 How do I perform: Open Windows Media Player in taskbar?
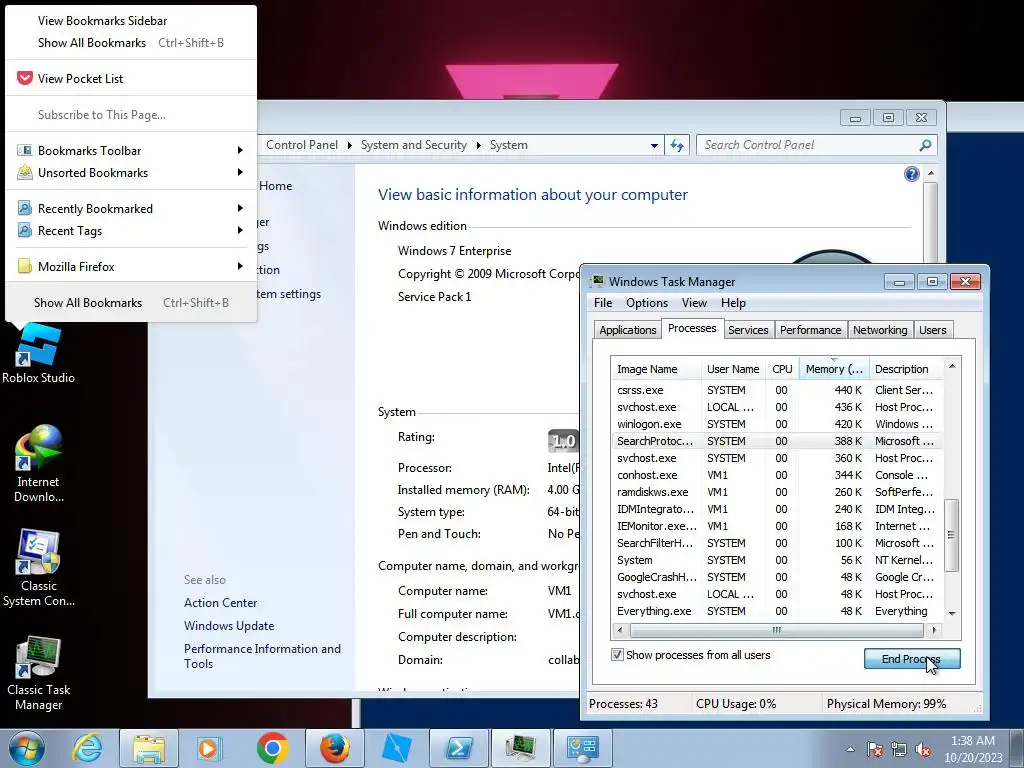click(x=209, y=748)
